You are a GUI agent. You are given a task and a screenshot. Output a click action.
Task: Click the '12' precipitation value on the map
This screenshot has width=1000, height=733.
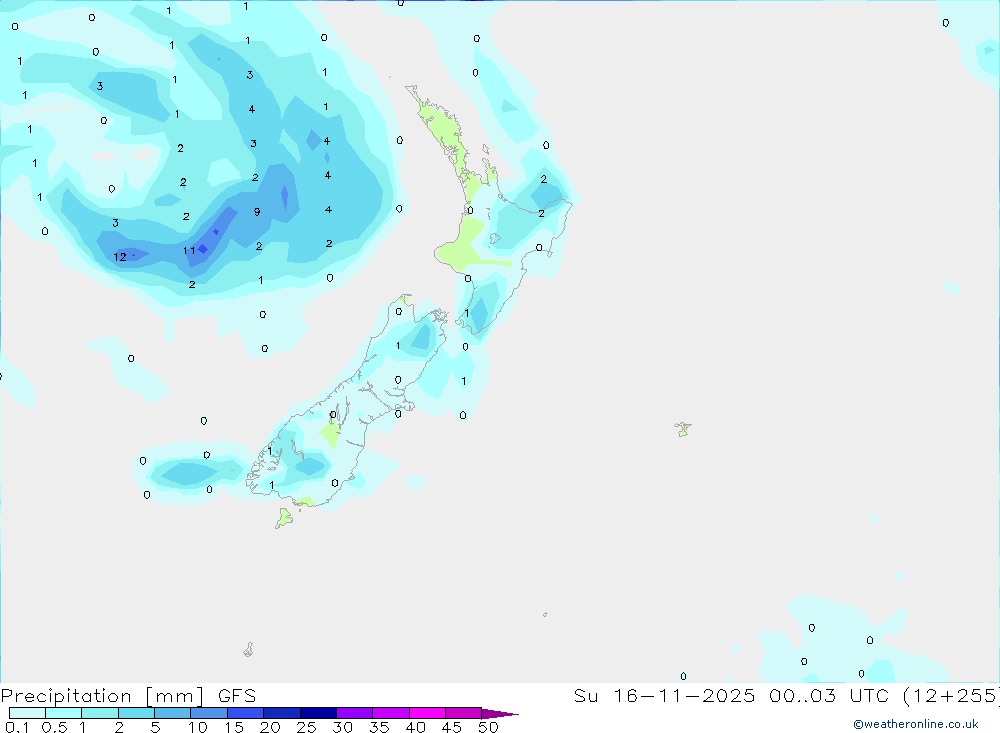coord(120,257)
